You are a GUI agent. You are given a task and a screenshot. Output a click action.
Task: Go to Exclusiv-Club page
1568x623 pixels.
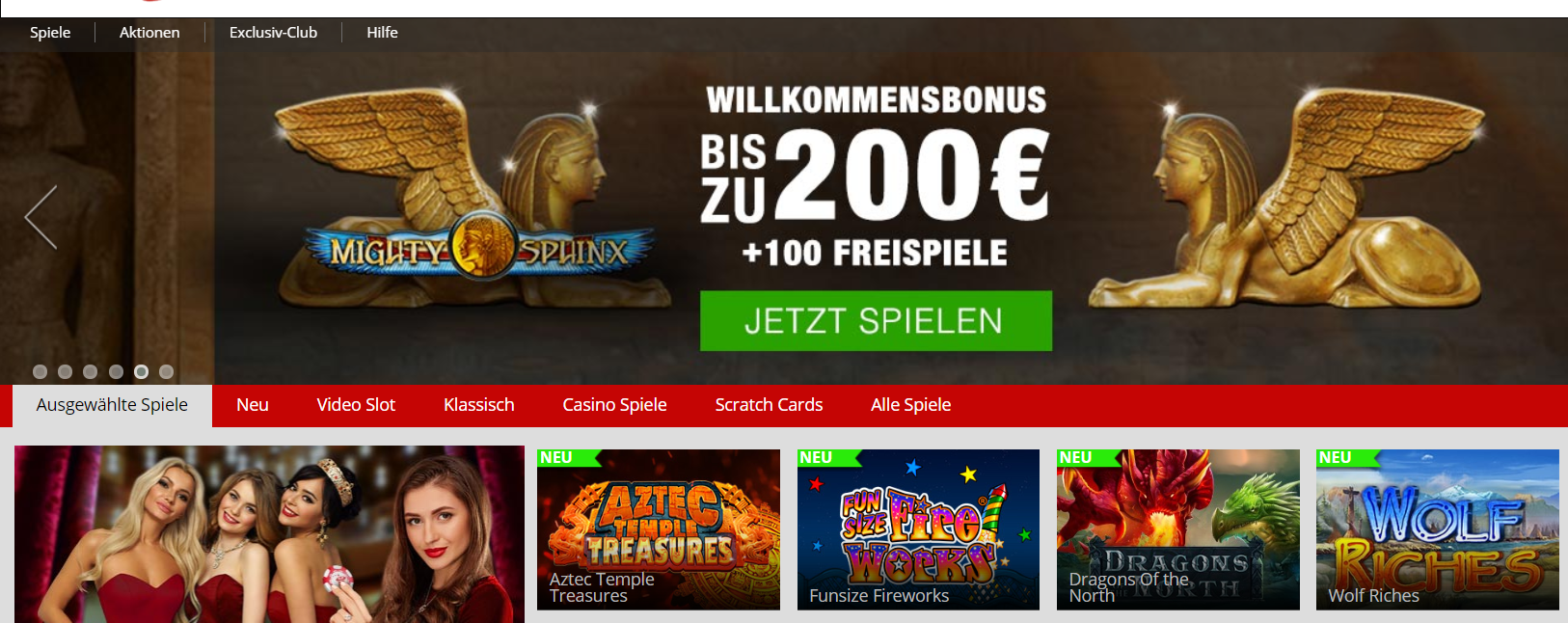[273, 32]
